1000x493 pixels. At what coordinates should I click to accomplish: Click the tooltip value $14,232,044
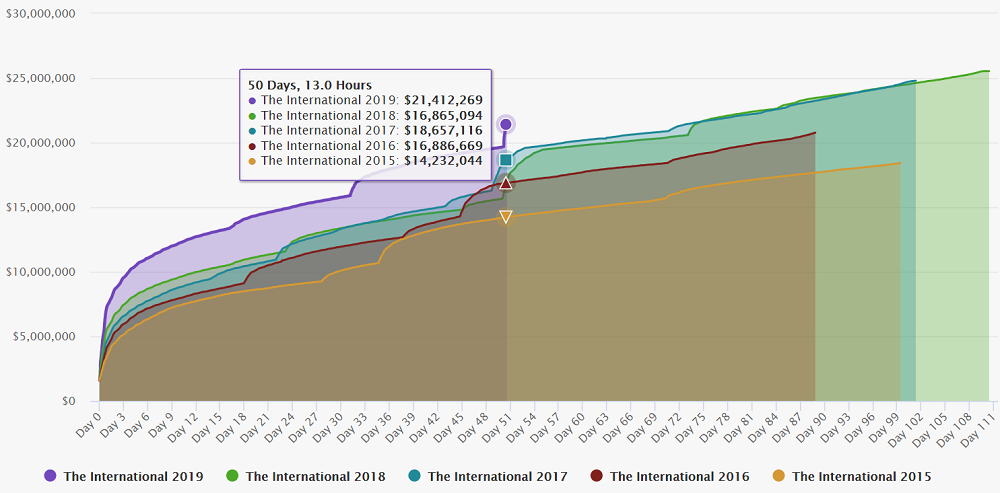443,161
